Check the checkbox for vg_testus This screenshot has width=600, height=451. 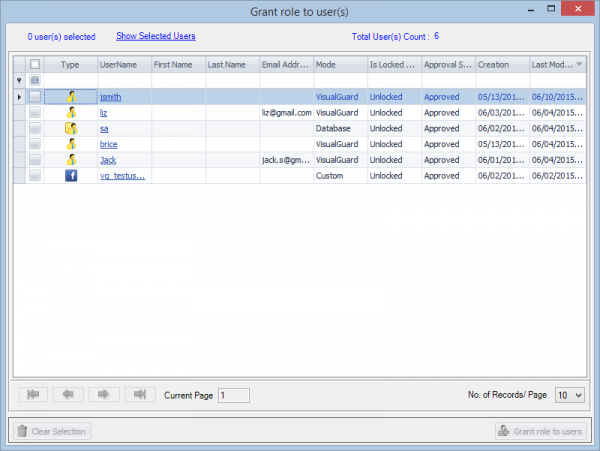[35, 175]
